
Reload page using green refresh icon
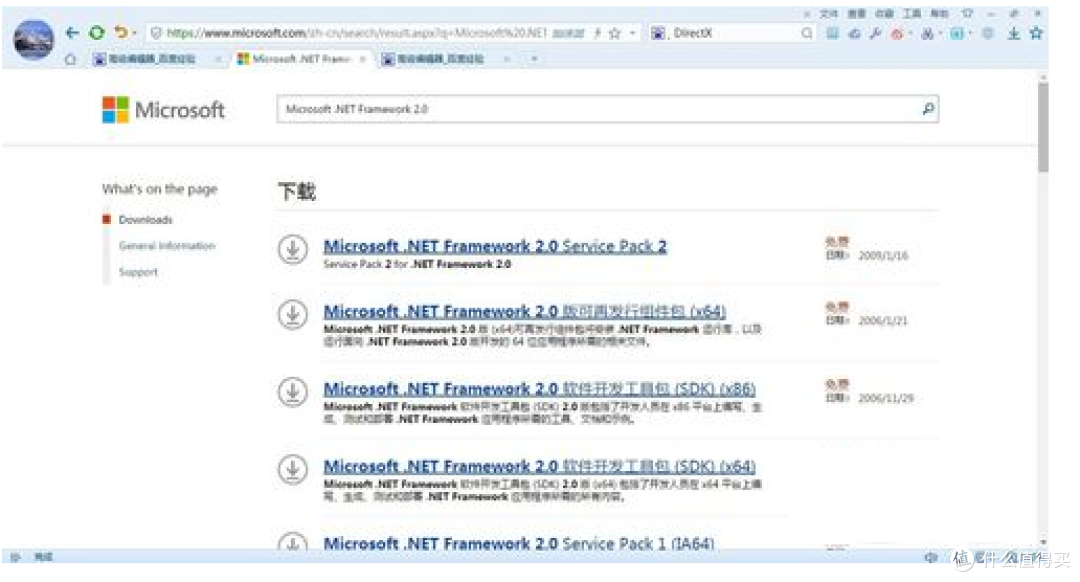97,32
